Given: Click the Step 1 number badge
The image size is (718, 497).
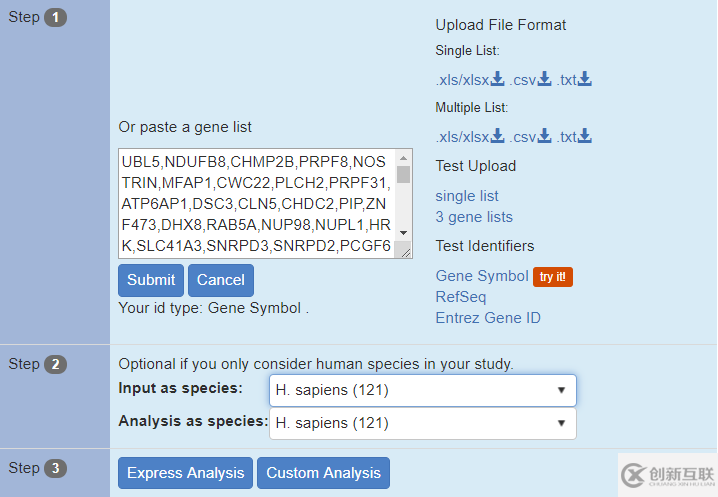Looking at the screenshot, I should [x=55, y=17].
